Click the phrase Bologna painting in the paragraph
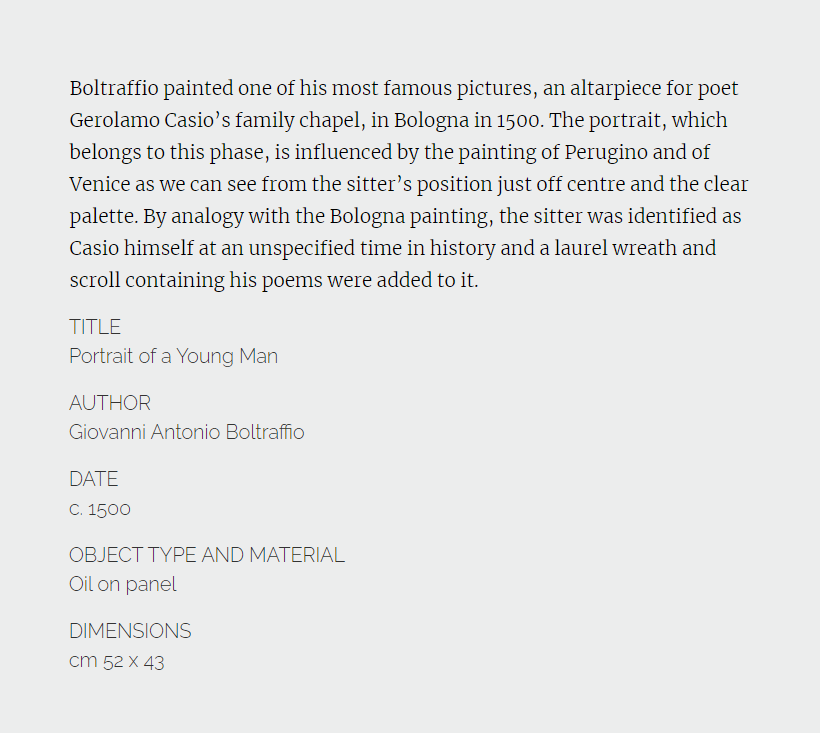820x733 pixels. pos(411,216)
